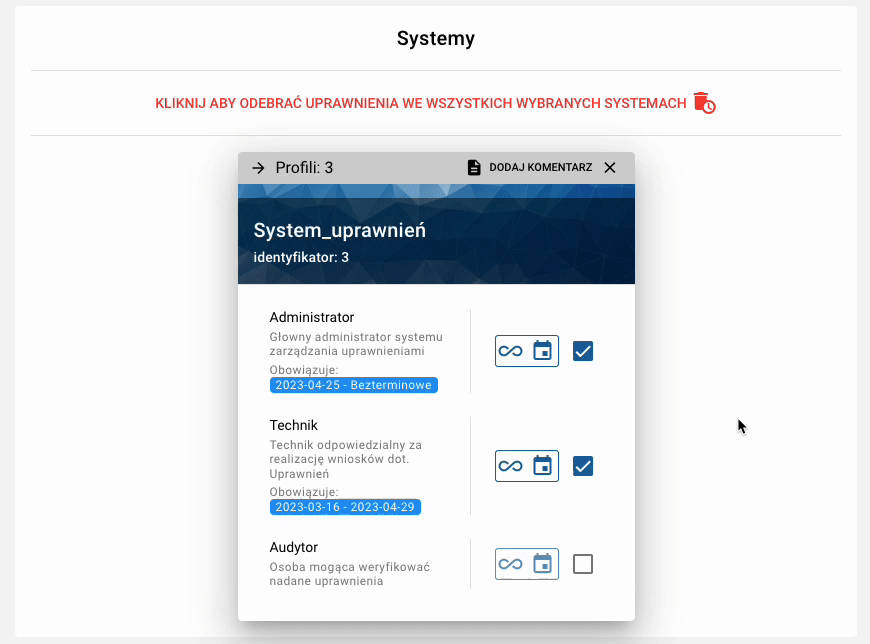Click the calendar icon for Administrator
This screenshot has height=644, width=870.
[x=543, y=351]
